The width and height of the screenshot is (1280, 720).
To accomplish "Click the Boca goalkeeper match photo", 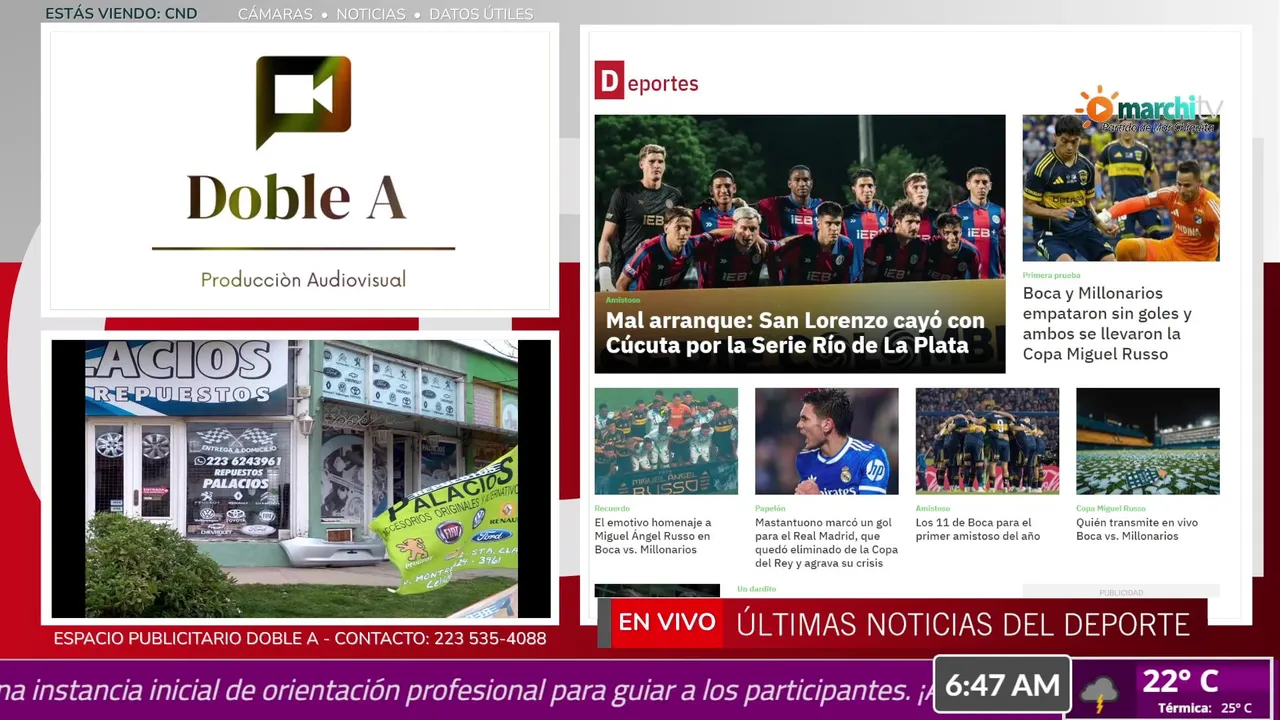I will (1121, 188).
